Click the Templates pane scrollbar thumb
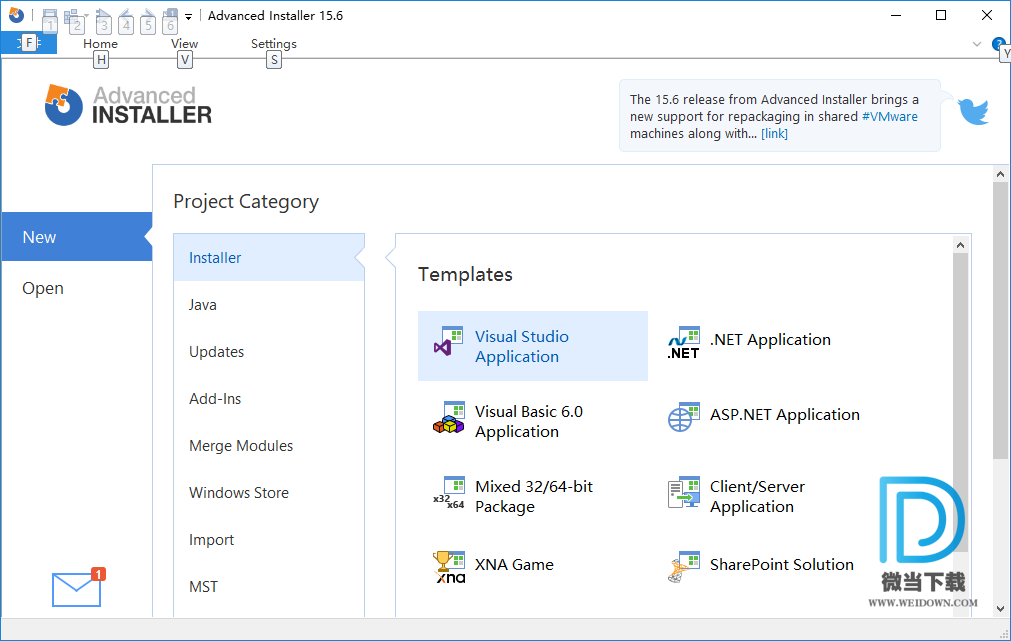Screen dimensions: 1011x641 coord(961,402)
